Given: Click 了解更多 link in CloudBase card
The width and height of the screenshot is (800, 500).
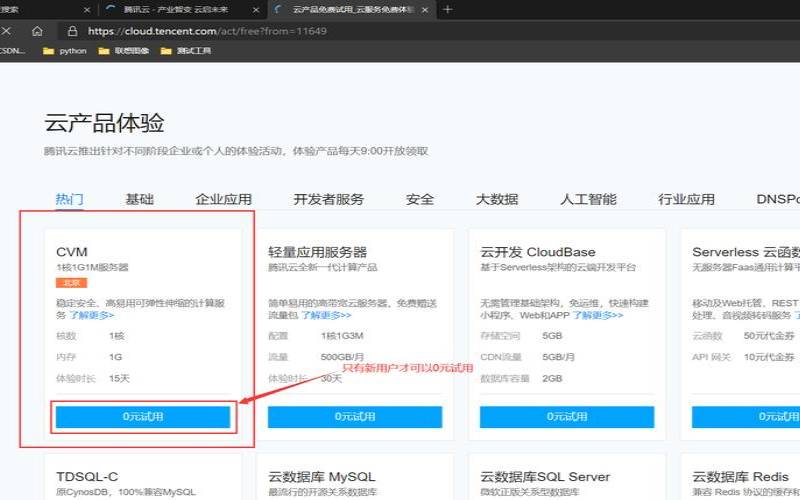Looking at the screenshot, I should (597, 314).
